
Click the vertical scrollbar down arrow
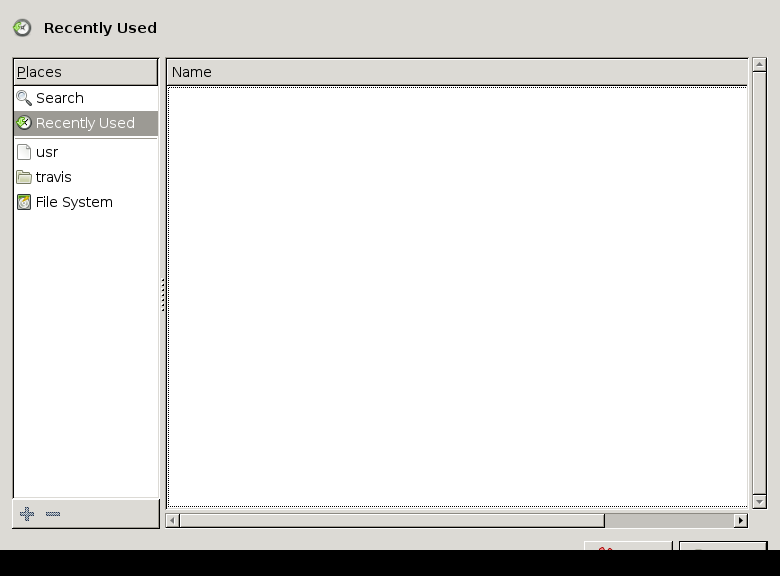(x=759, y=502)
